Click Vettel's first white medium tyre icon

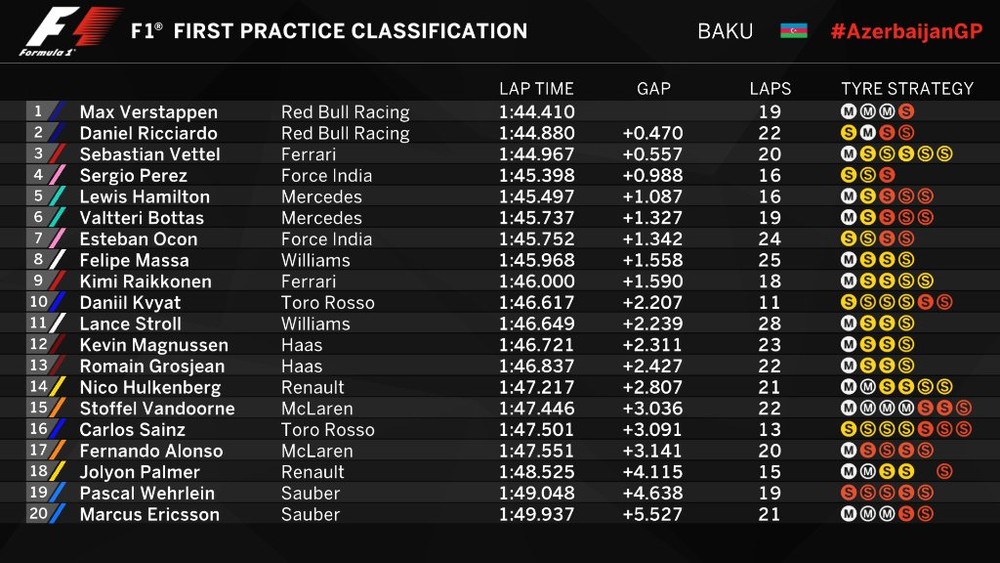click(849, 154)
